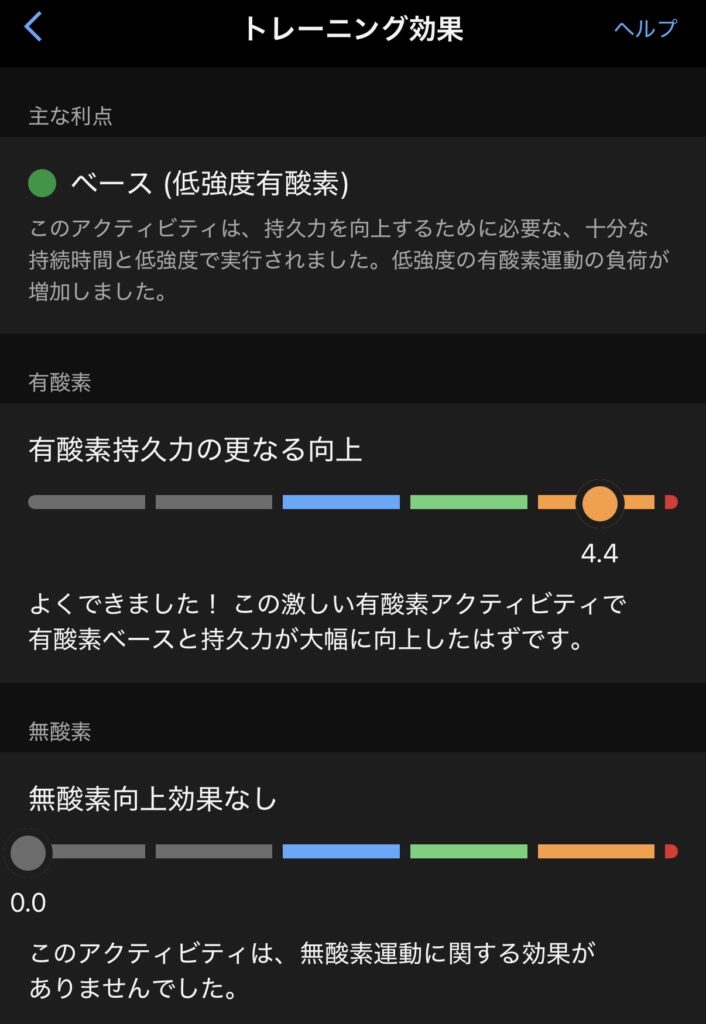
Task: Tap the 0.0 anaerobic score value
Action: (28, 903)
